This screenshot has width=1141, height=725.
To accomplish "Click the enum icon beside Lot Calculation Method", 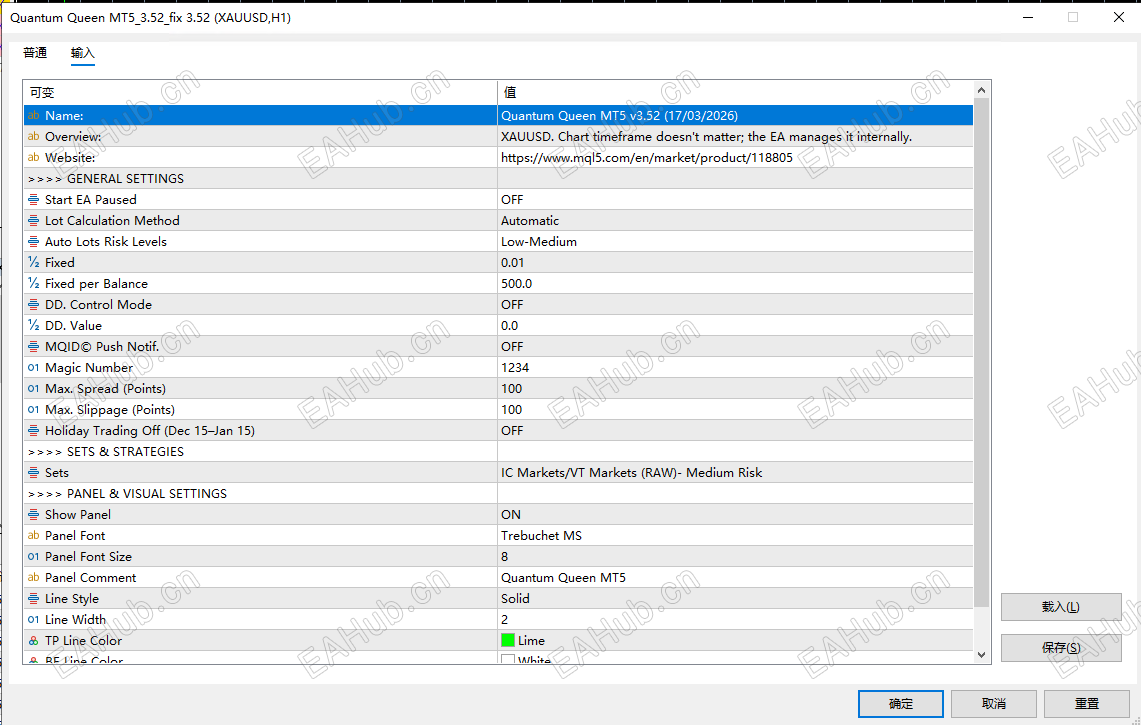I will pos(33,221).
